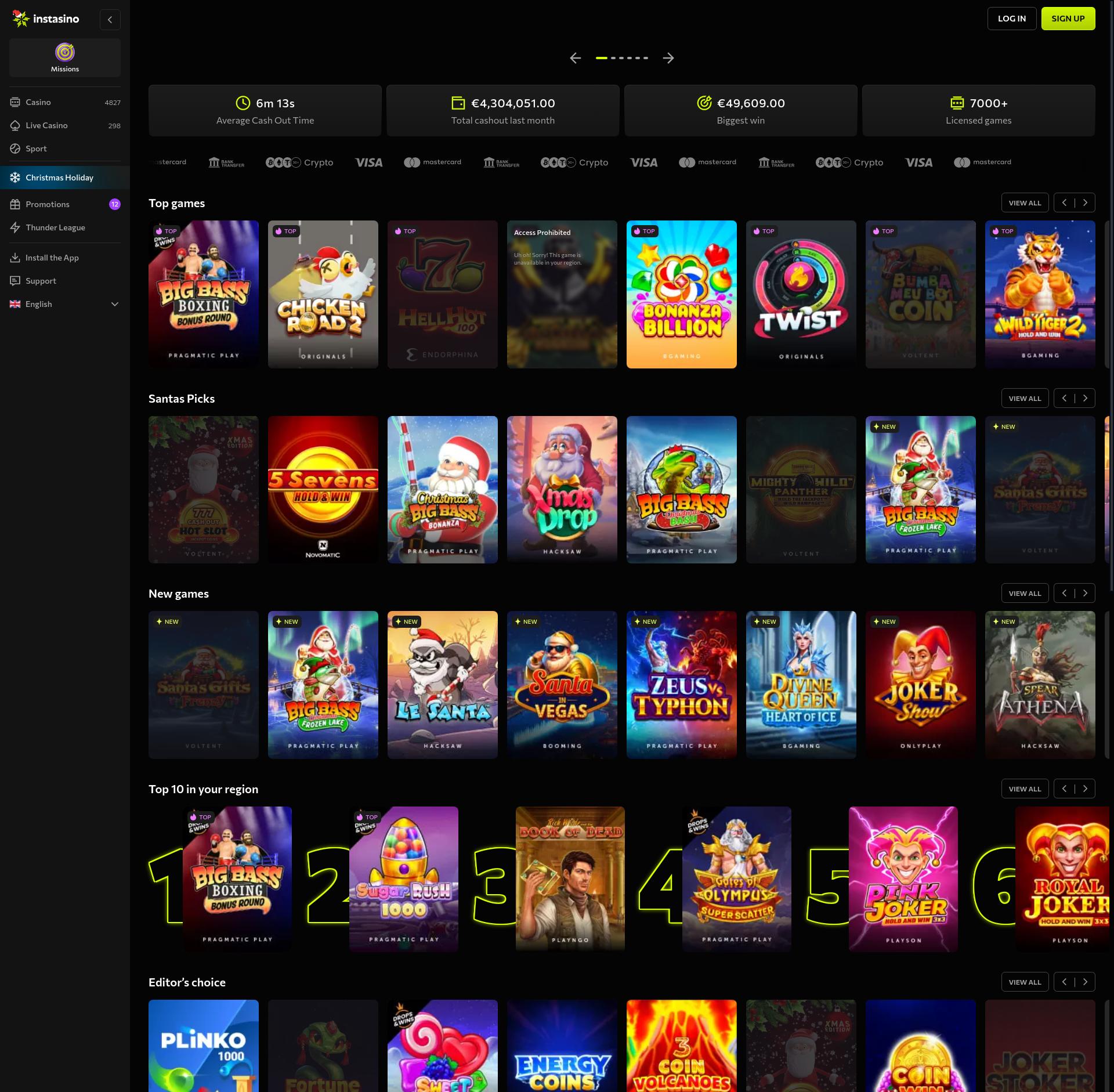This screenshot has width=1114, height=1092.
Task: Open the Missions target icon
Action: click(65, 53)
